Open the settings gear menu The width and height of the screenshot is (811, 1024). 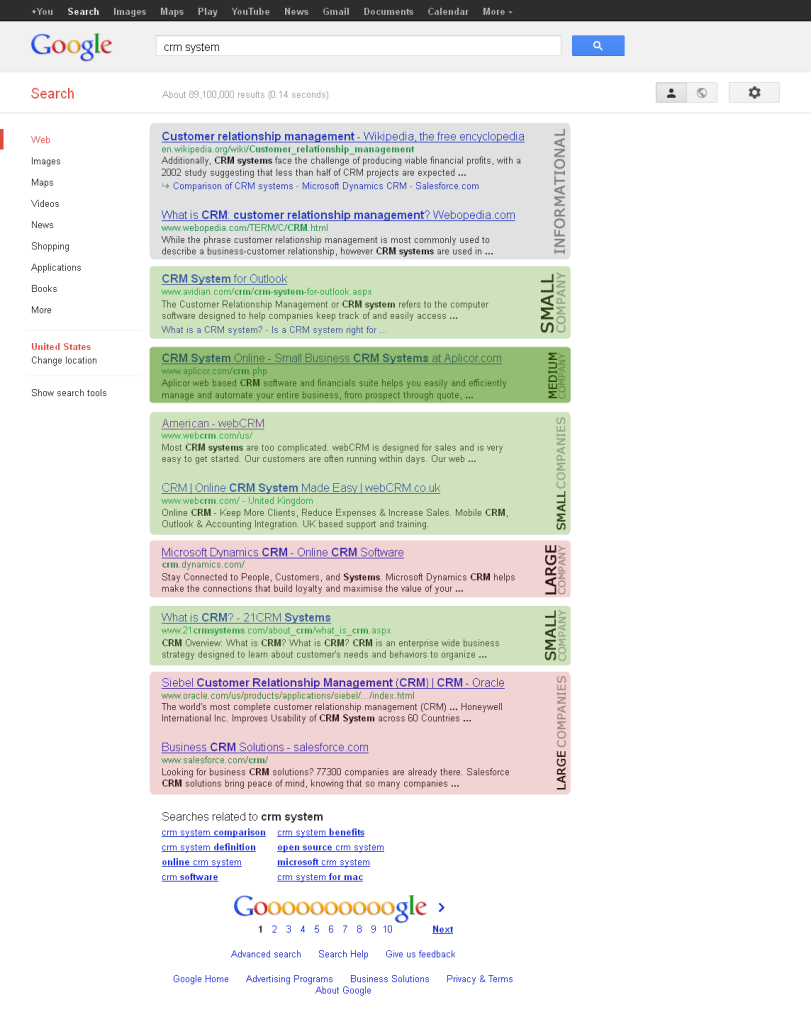pyautogui.click(x=754, y=93)
